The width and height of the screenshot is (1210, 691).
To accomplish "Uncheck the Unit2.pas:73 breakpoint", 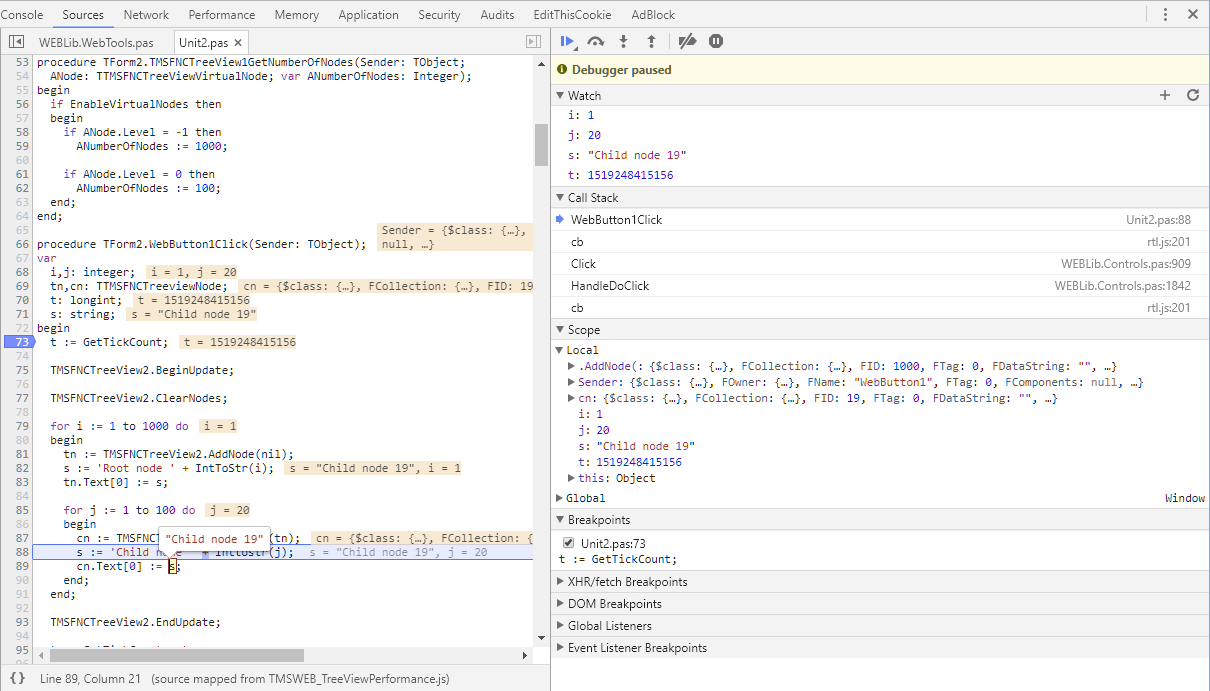I will 568,543.
